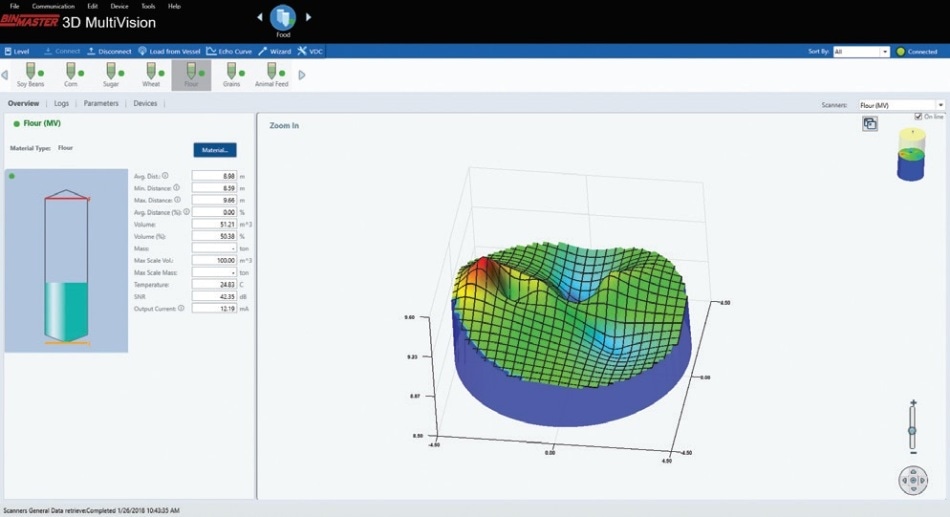Click the Zoom In label in 3D view
The width and height of the screenshot is (950, 517).
284,125
